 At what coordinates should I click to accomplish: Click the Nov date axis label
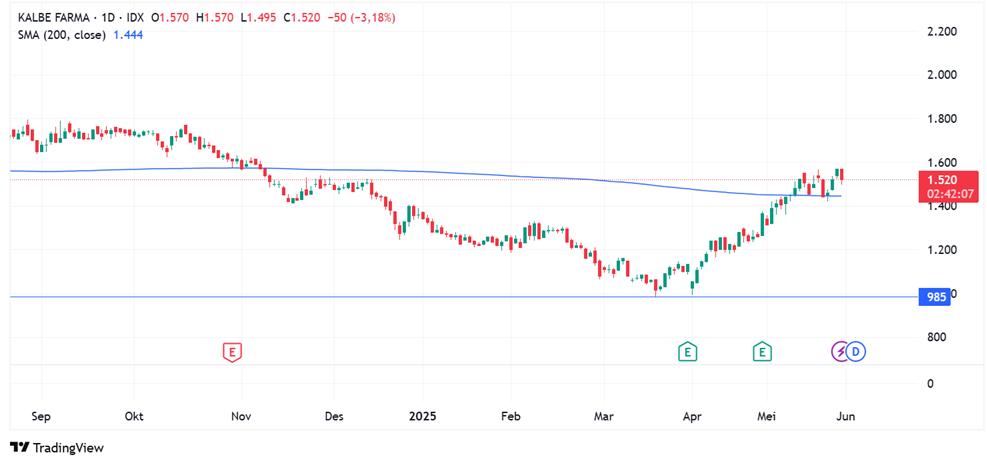tap(242, 417)
